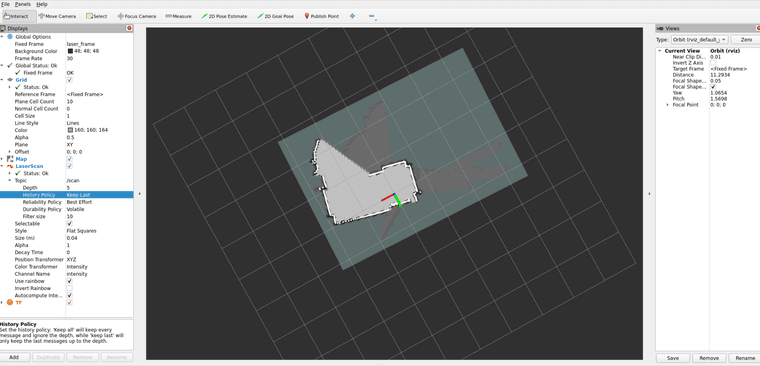The image size is (760, 366).
Task: Click the Remove button in Views panel
Action: point(709,358)
